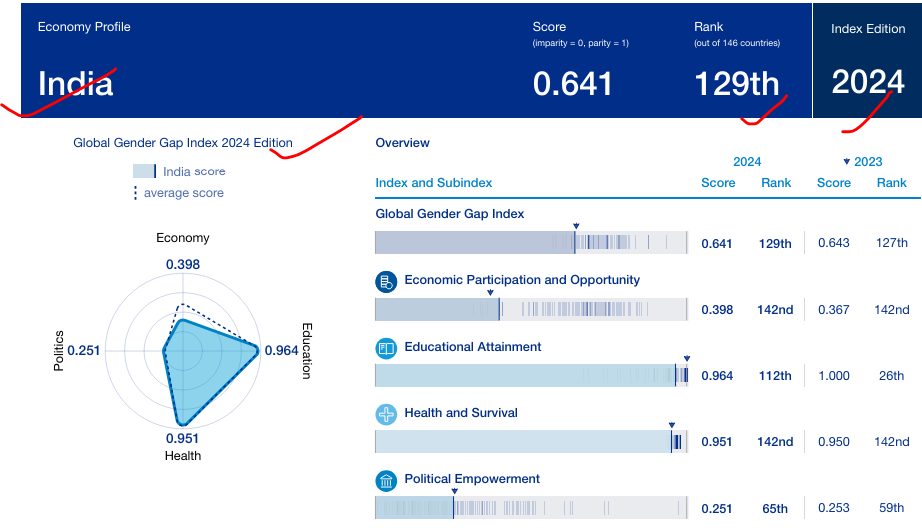Click the Economy 0.398 radar value
The image size is (922, 528).
tap(183, 265)
